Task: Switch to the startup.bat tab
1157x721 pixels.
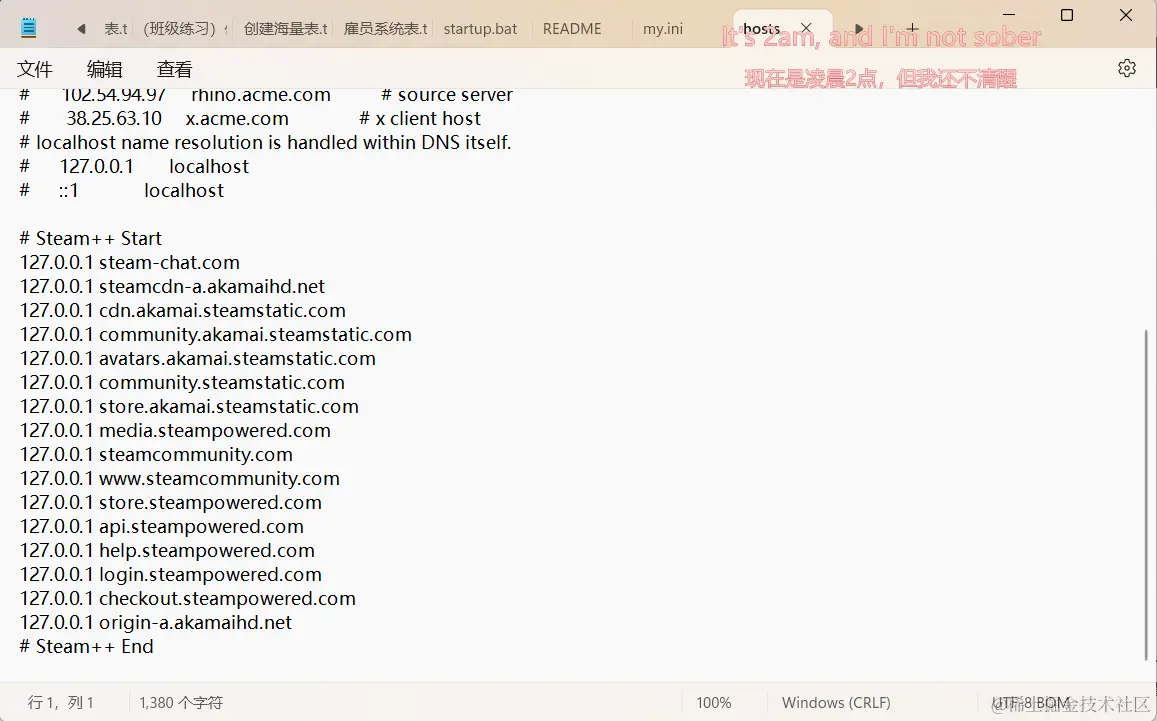Action: (x=480, y=29)
